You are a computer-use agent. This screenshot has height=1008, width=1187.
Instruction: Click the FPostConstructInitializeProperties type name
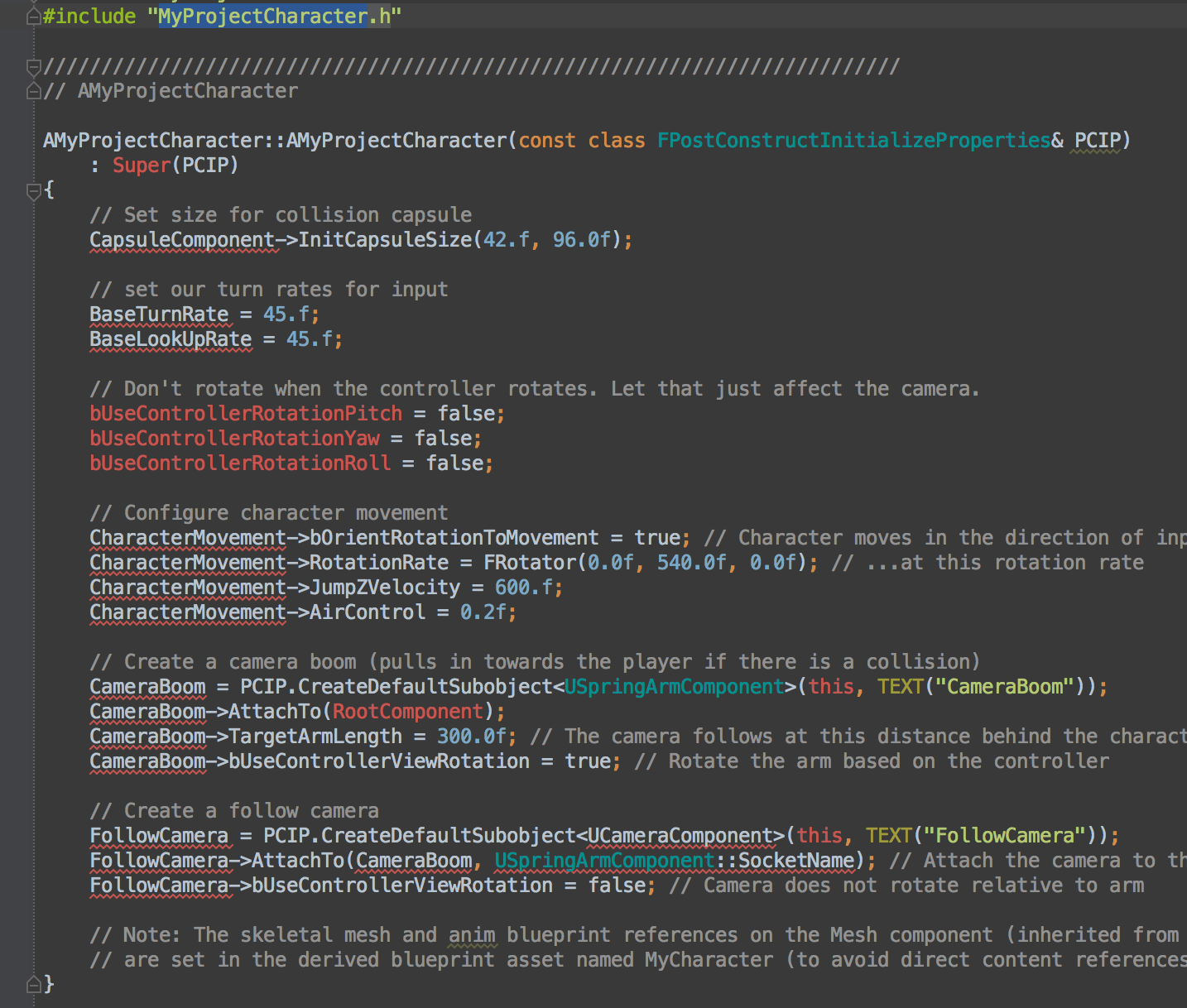[x=853, y=141]
